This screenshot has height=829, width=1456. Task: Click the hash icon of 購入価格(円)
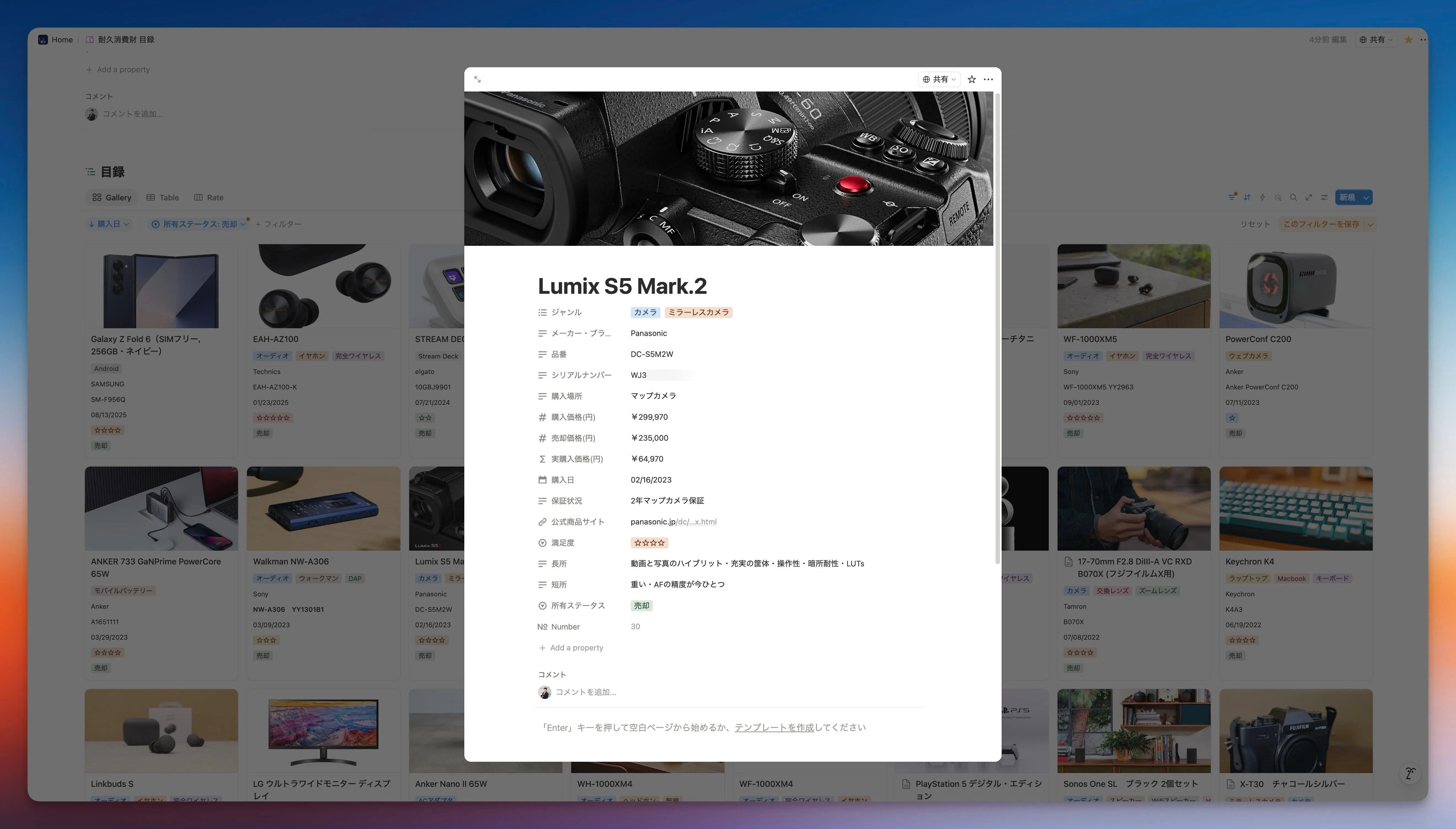point(542,417)
